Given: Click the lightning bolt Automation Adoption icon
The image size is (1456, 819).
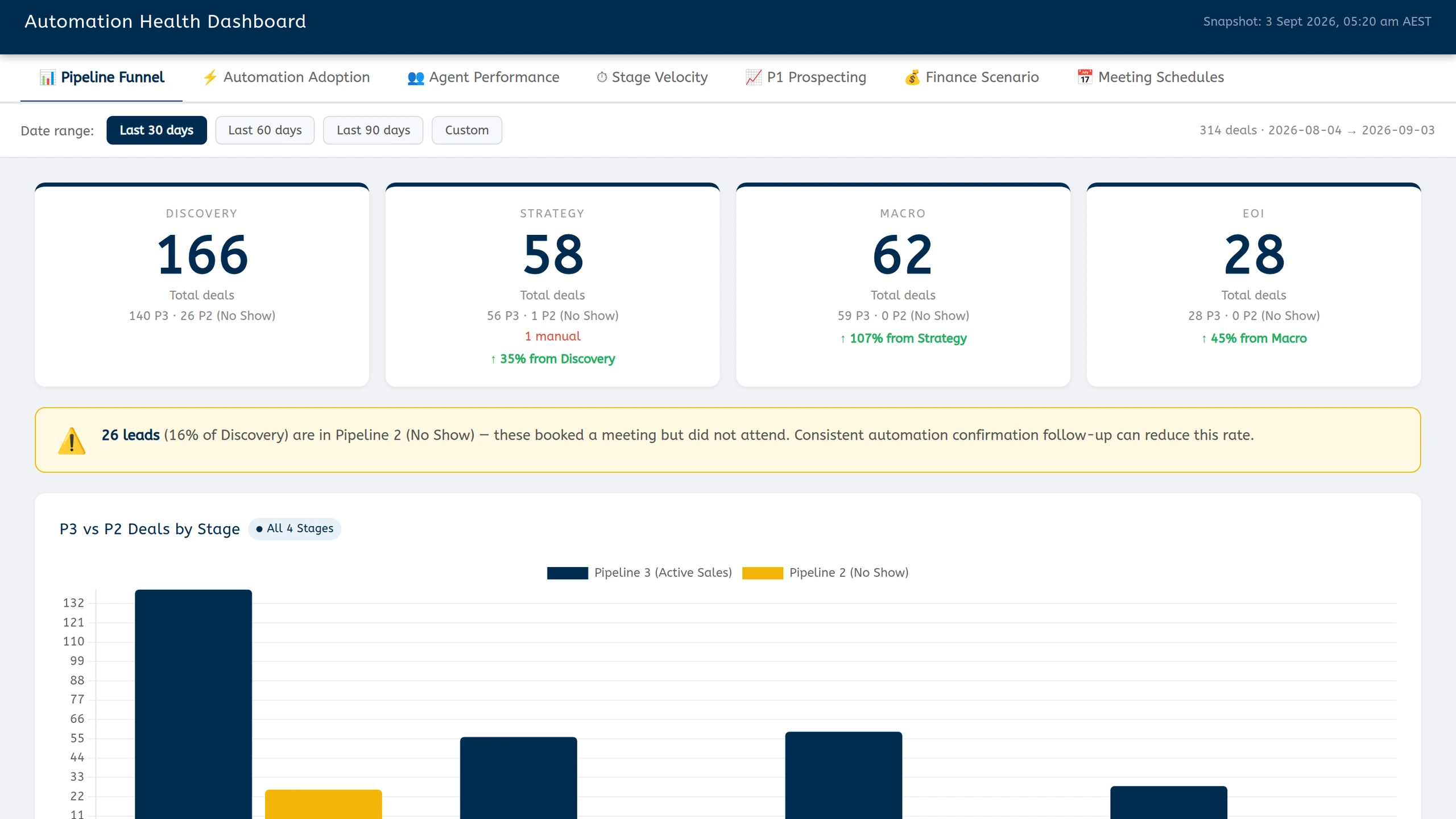Looking at the screenshot, I should coord(210,77).
